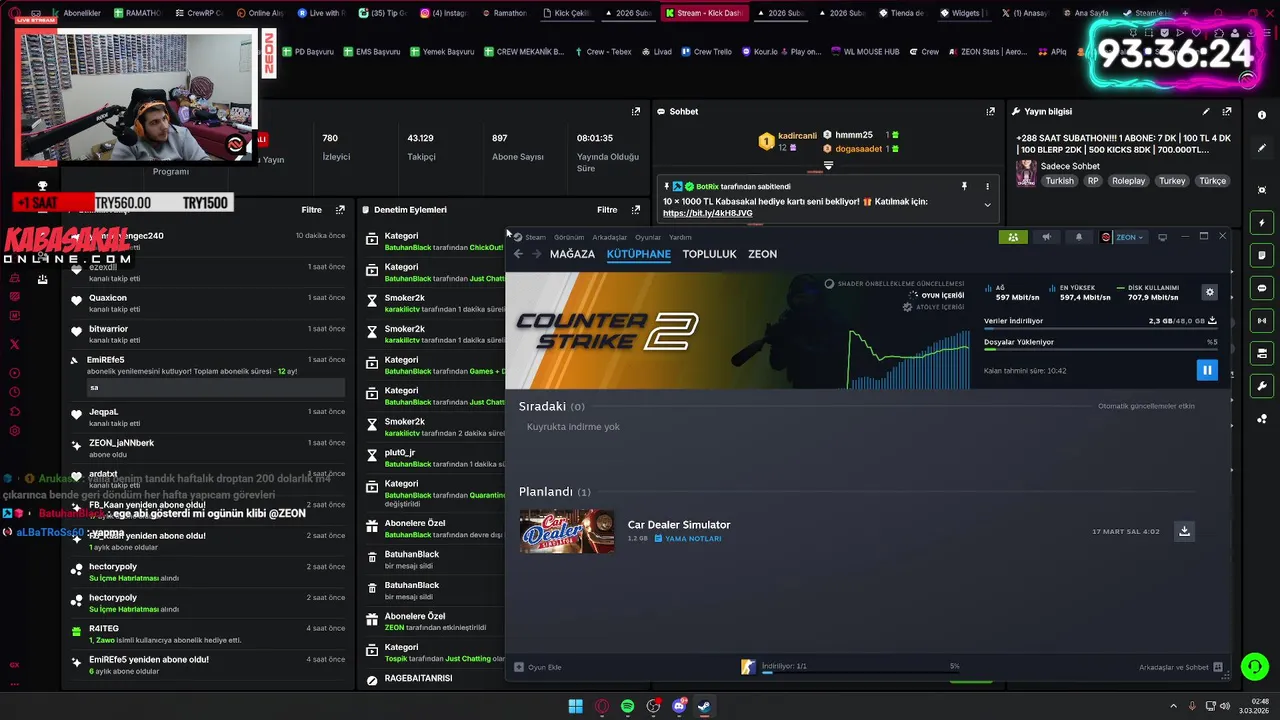Open the Crew Trello bookmark
The width and height of the screenshot is (1280, 720).
click(706, 52)
